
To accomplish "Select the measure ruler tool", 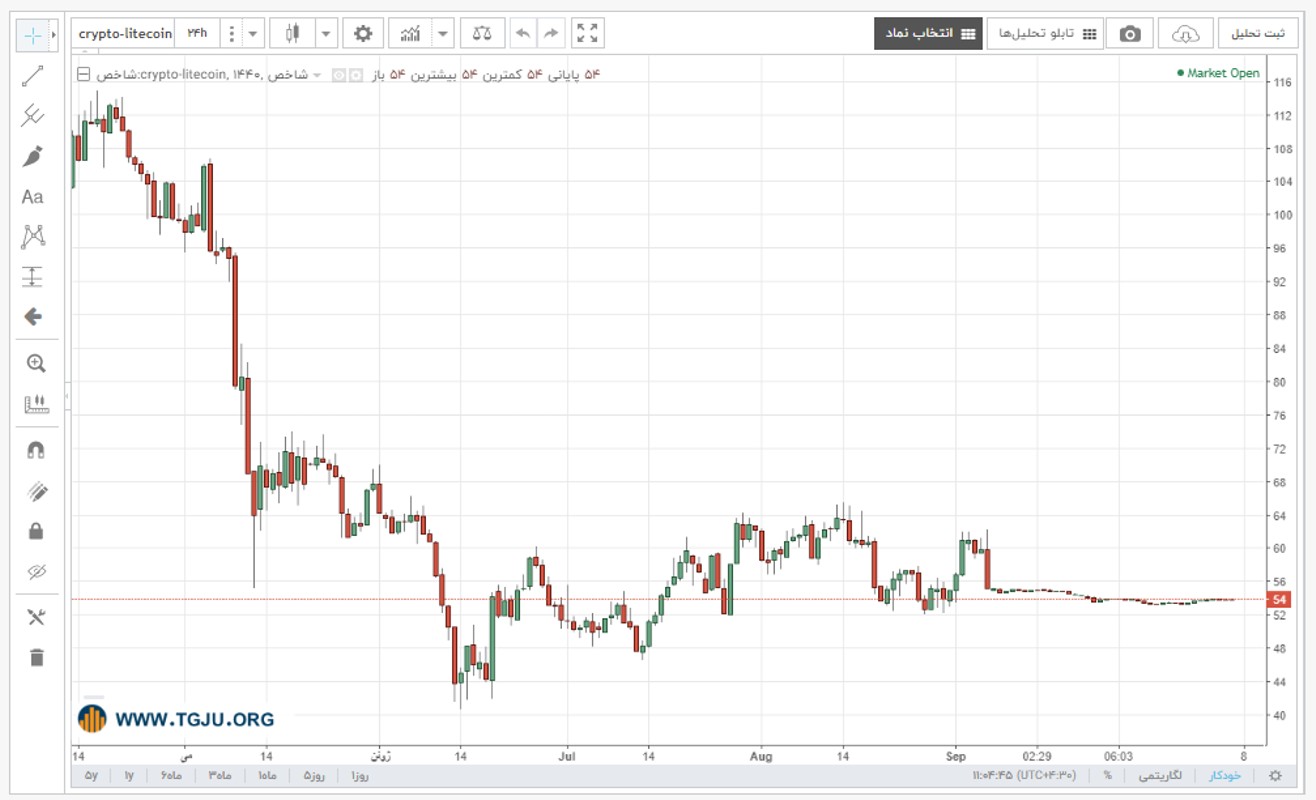I will click(36, 404).
